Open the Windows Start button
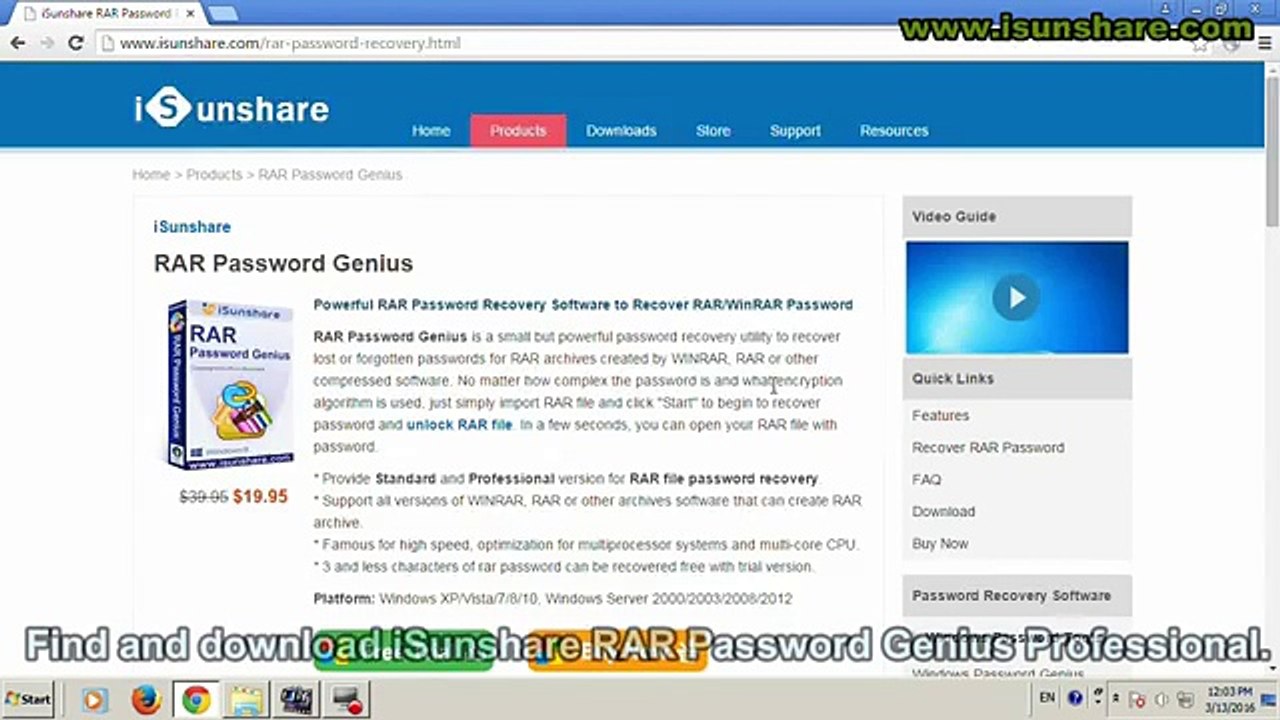 pyautogui.click(x=28, y=699)
